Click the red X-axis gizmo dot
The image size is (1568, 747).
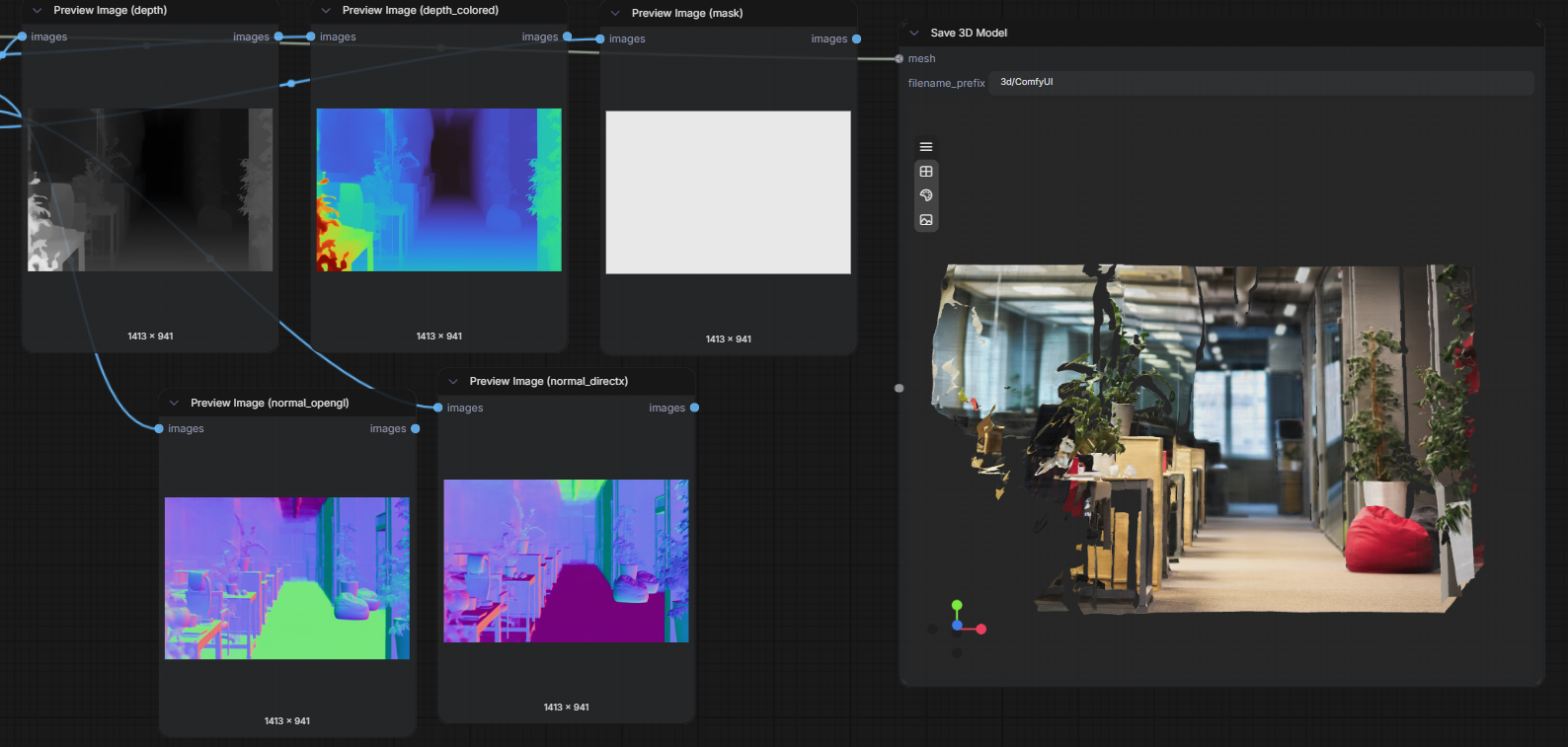click(x=981, y=629)
